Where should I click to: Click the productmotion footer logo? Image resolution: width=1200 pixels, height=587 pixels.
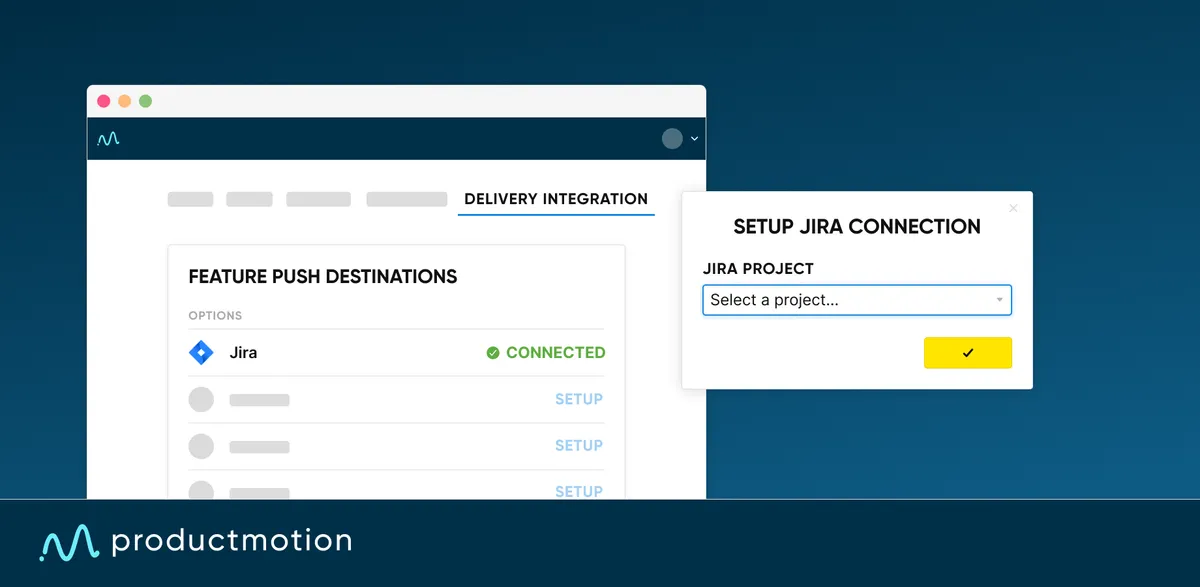point(195,542)
